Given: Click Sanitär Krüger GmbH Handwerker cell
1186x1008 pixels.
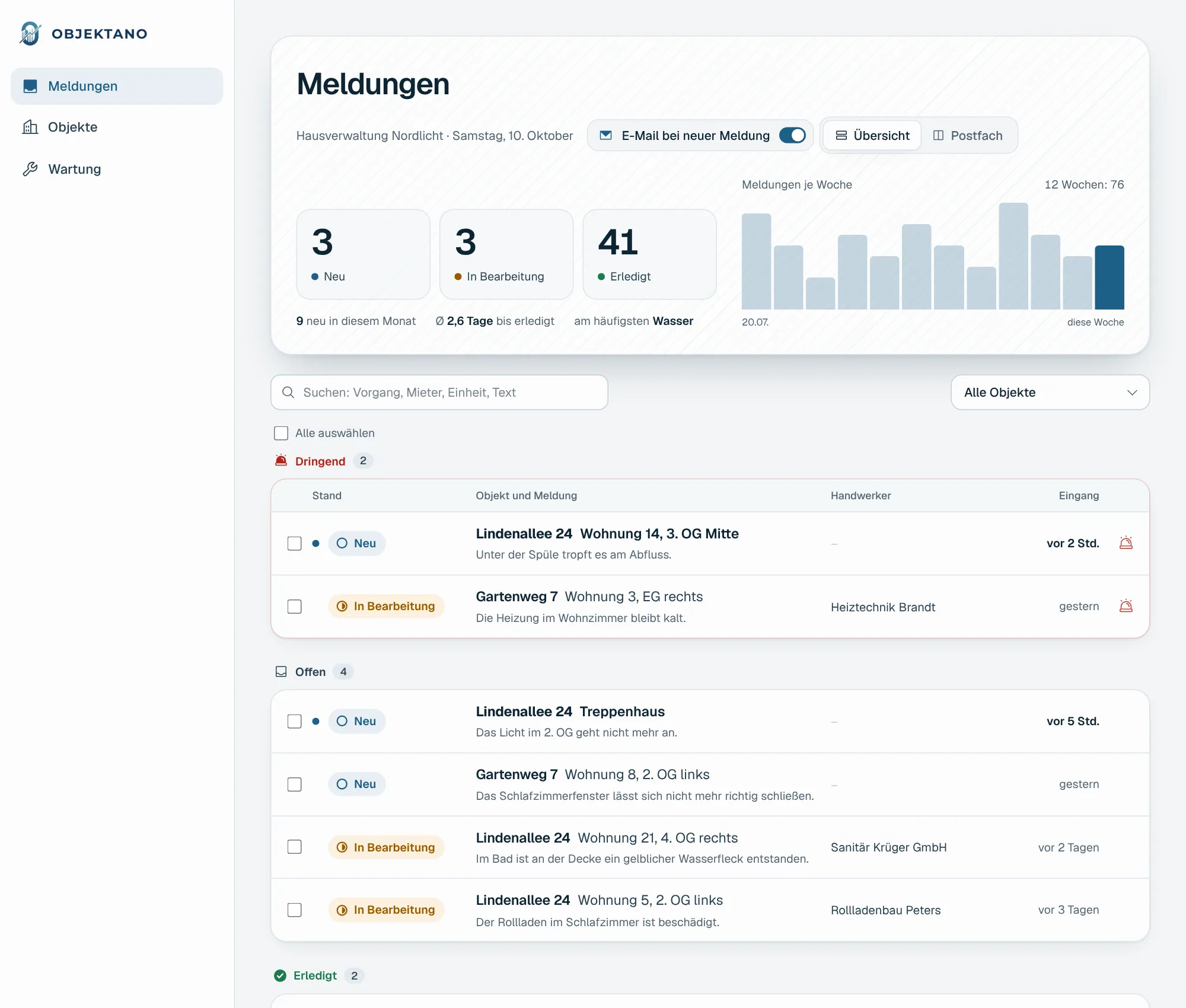Looking at the screenshot, I should click(x=888, y=847).
